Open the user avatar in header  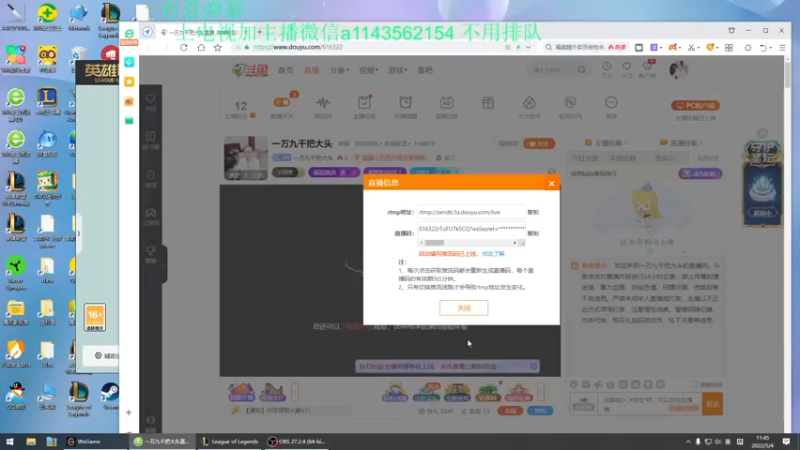(679, 69)
